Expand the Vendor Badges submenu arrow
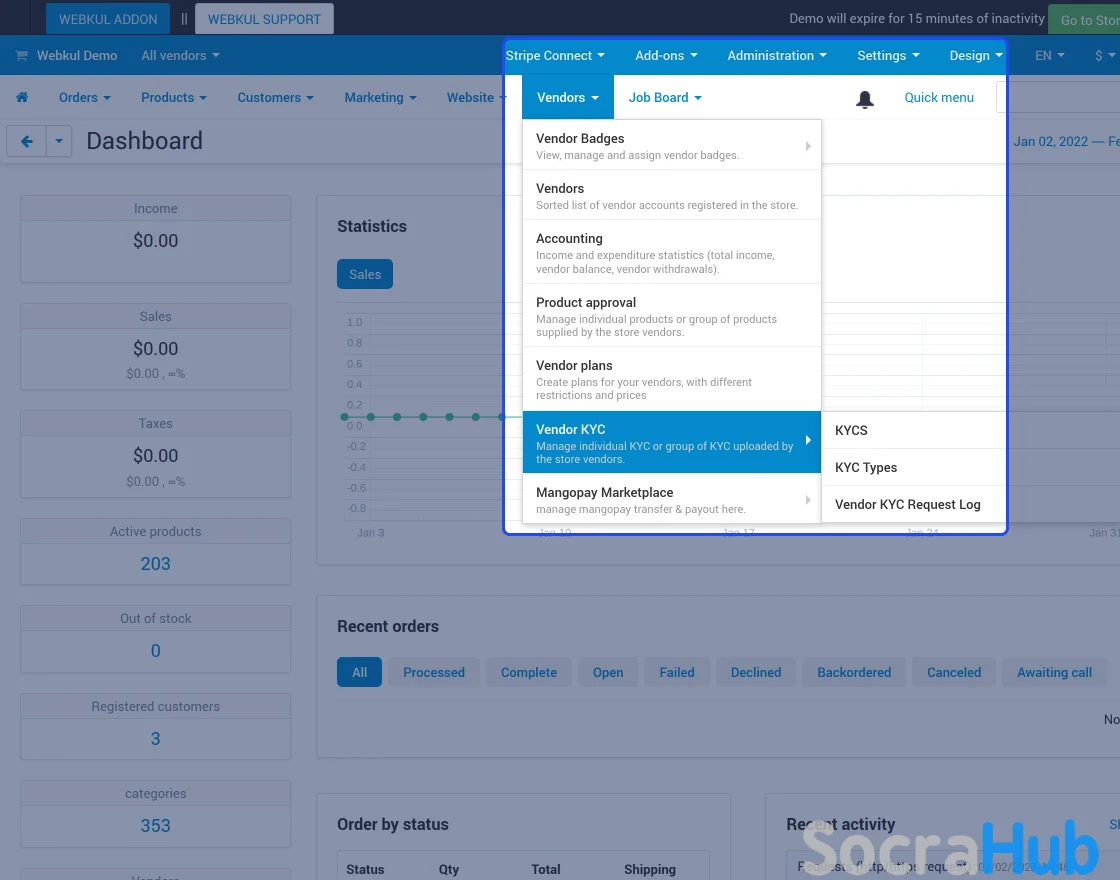This screenshot has height=880, width=1120. coord(808,146)
